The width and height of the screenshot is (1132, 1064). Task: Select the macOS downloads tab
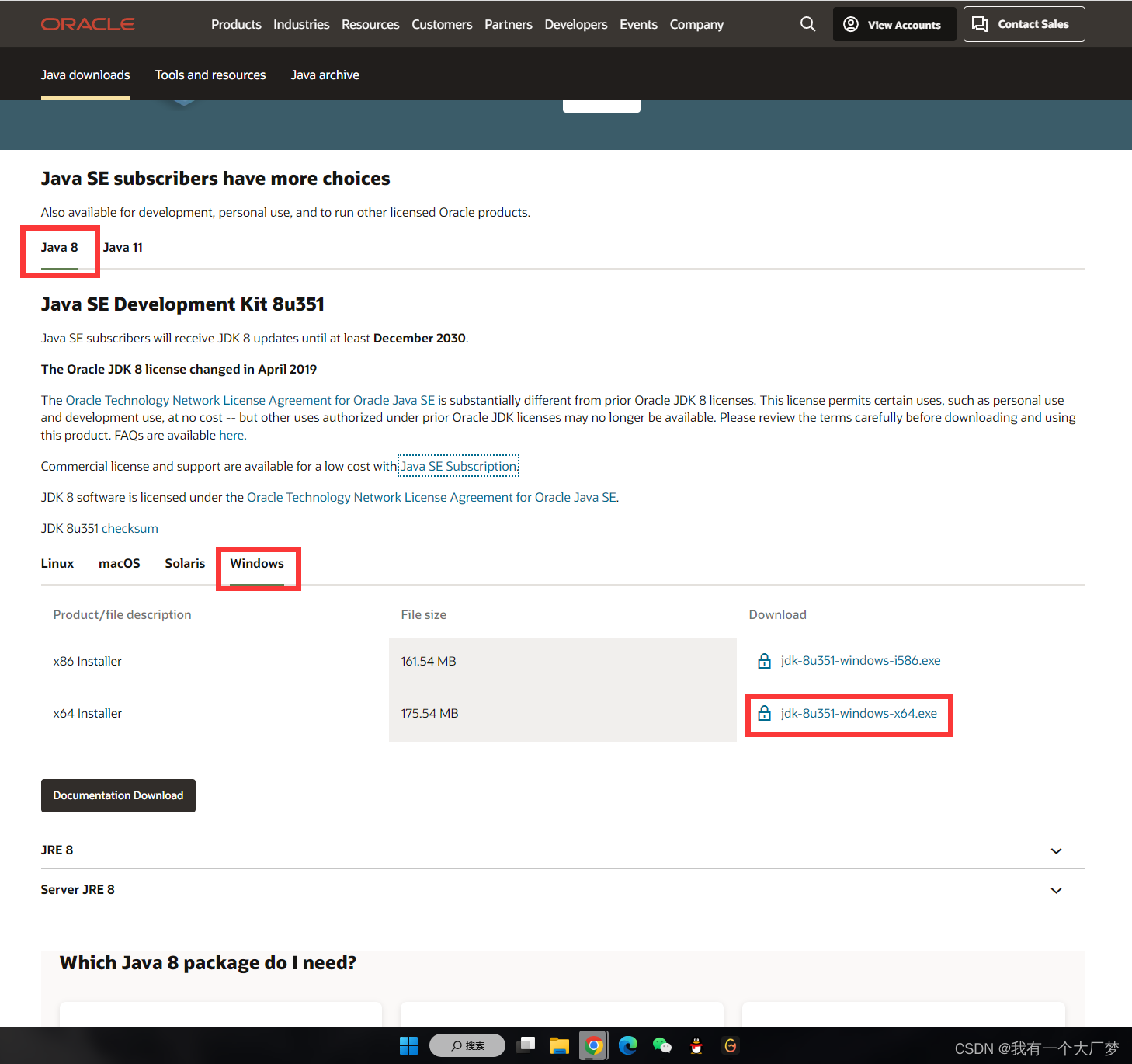click(x=119, y=563)
